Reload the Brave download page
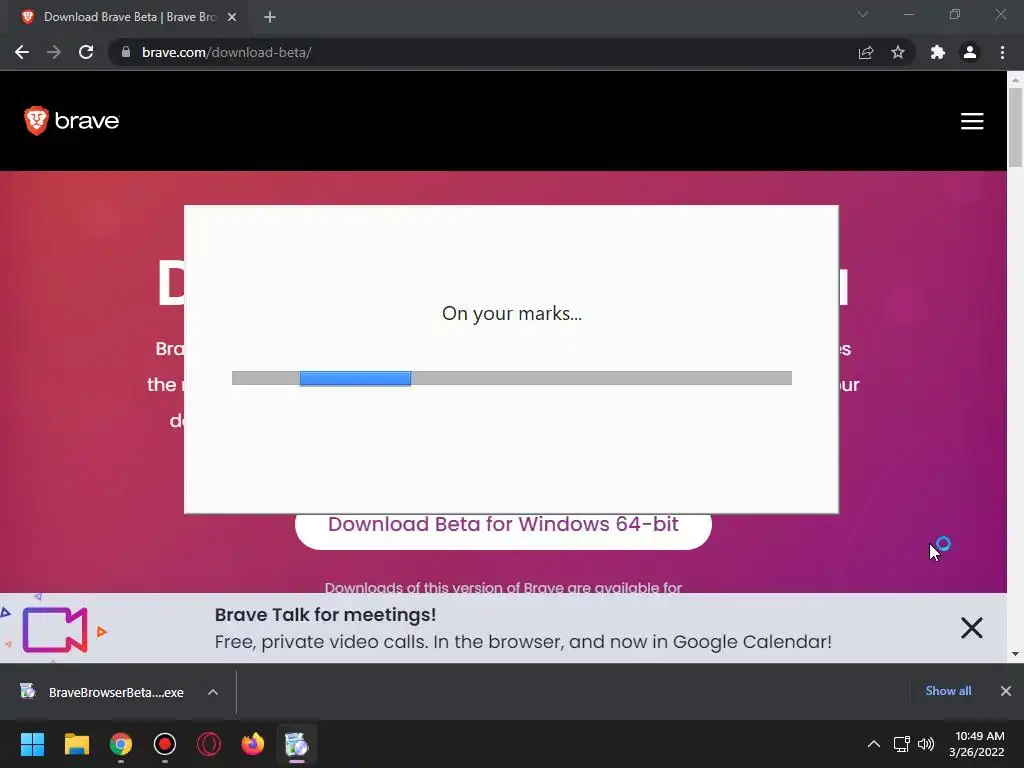 (86, 52)
